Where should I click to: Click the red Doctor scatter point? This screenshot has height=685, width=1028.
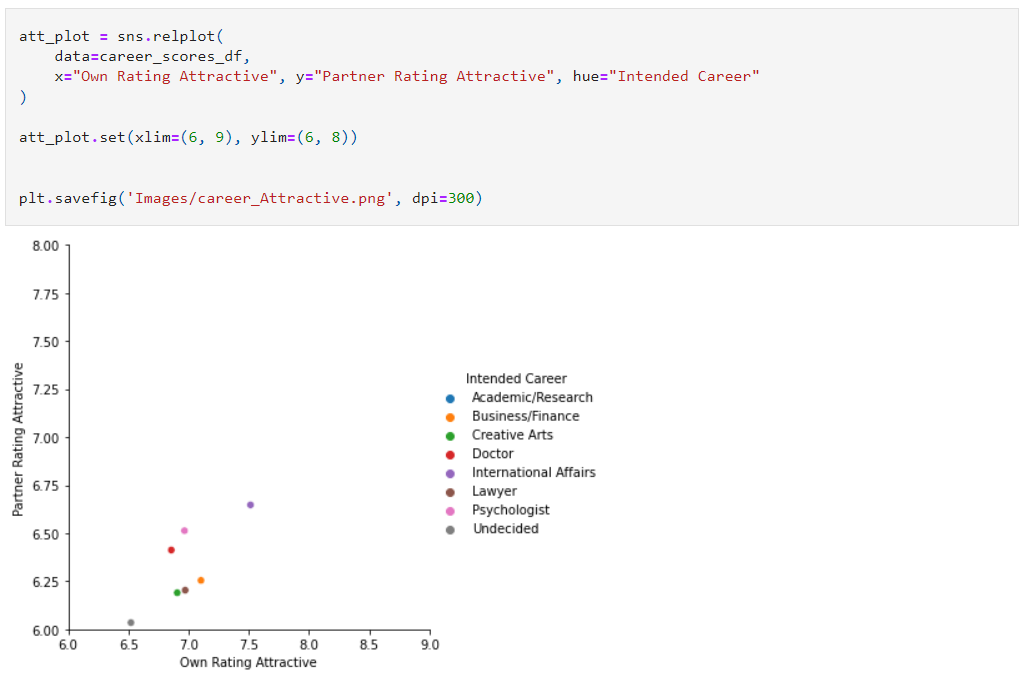click(172, 549)
